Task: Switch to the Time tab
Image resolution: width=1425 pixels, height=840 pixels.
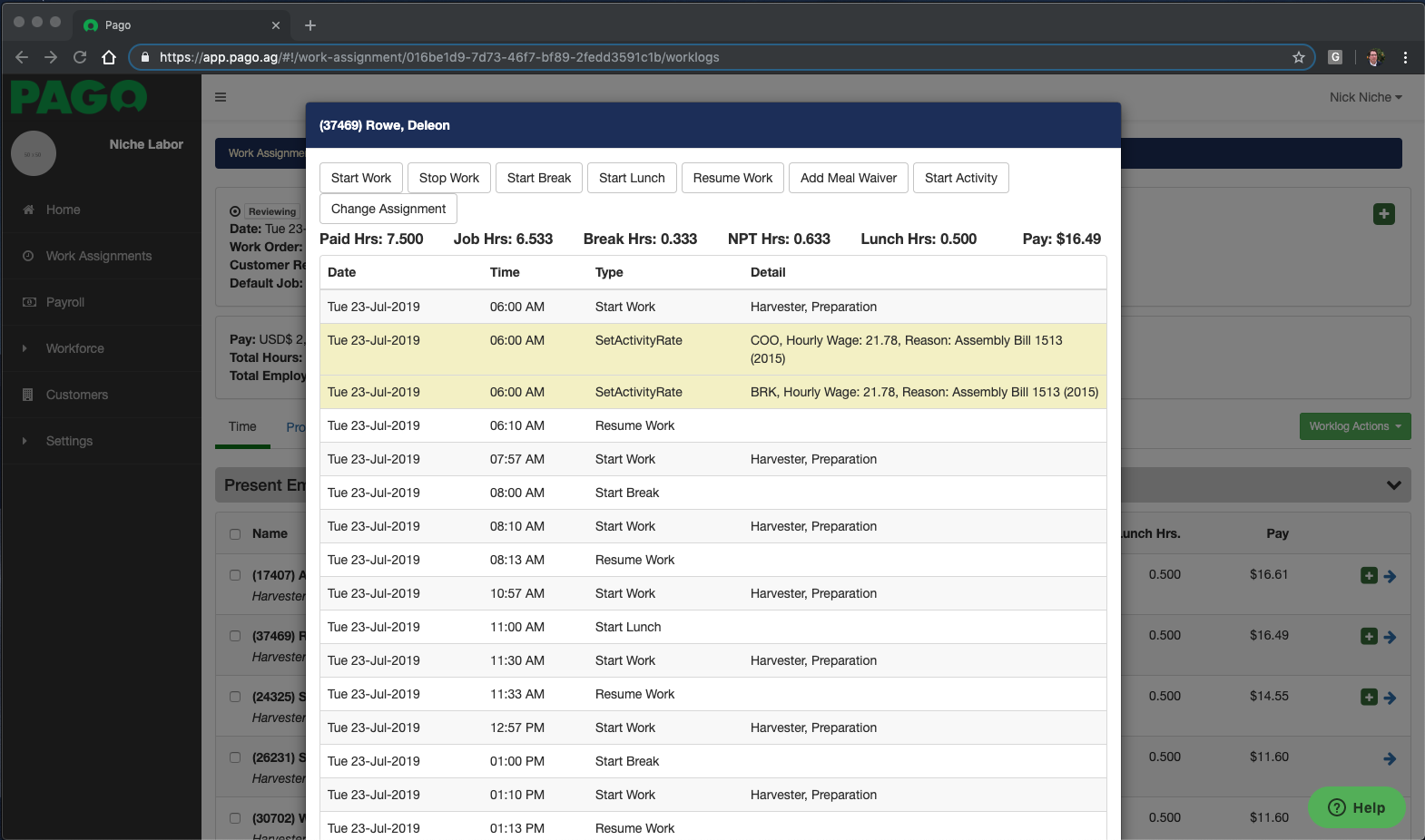Action: point(242,426)
